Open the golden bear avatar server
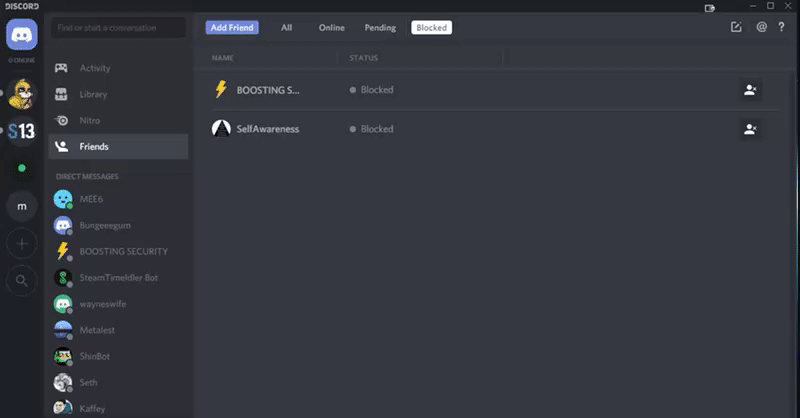This screenshot has width=800, height=418. [x=22, y=94]
